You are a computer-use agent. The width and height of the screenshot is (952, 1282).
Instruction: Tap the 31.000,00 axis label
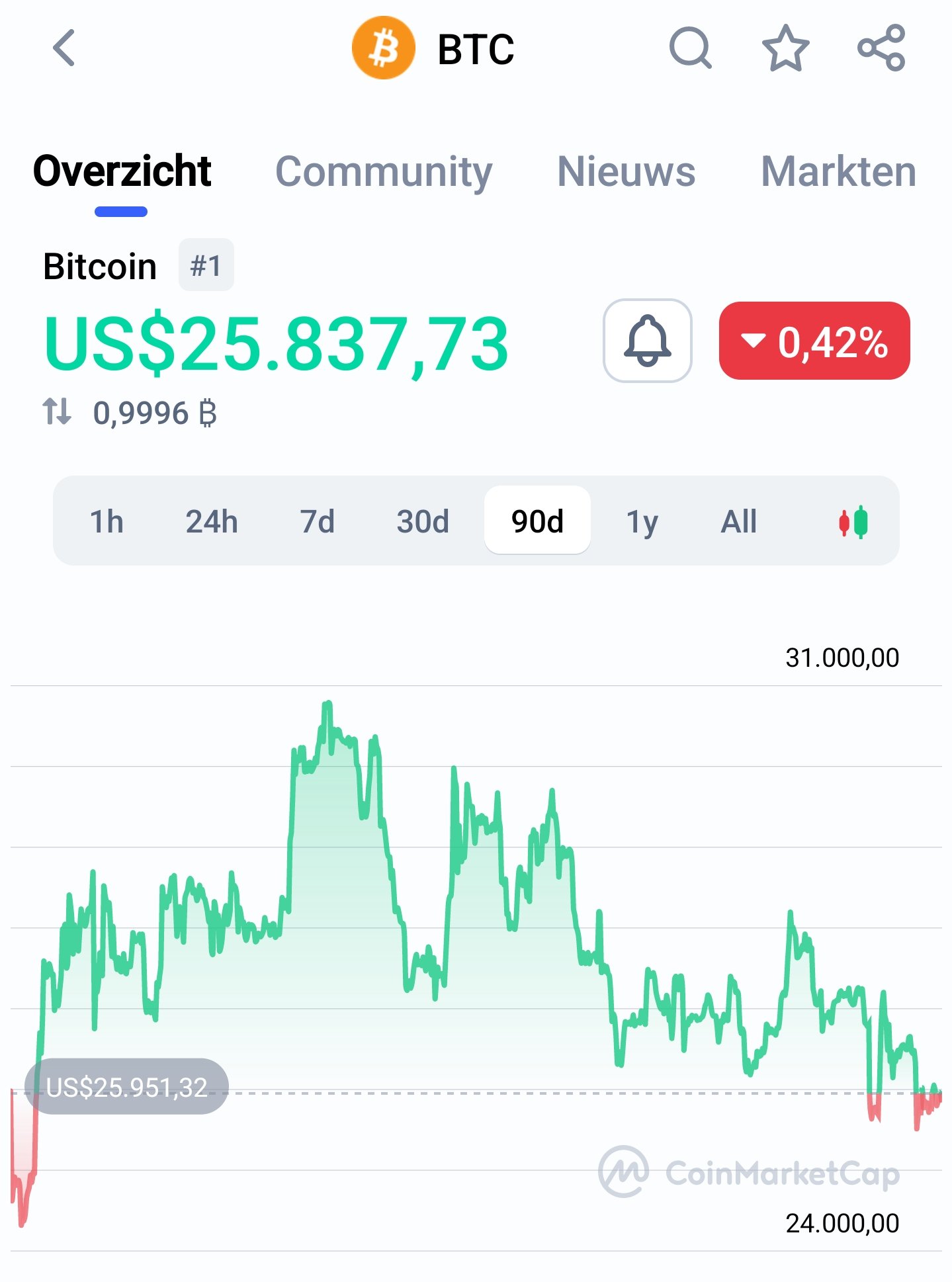[842, 658]
